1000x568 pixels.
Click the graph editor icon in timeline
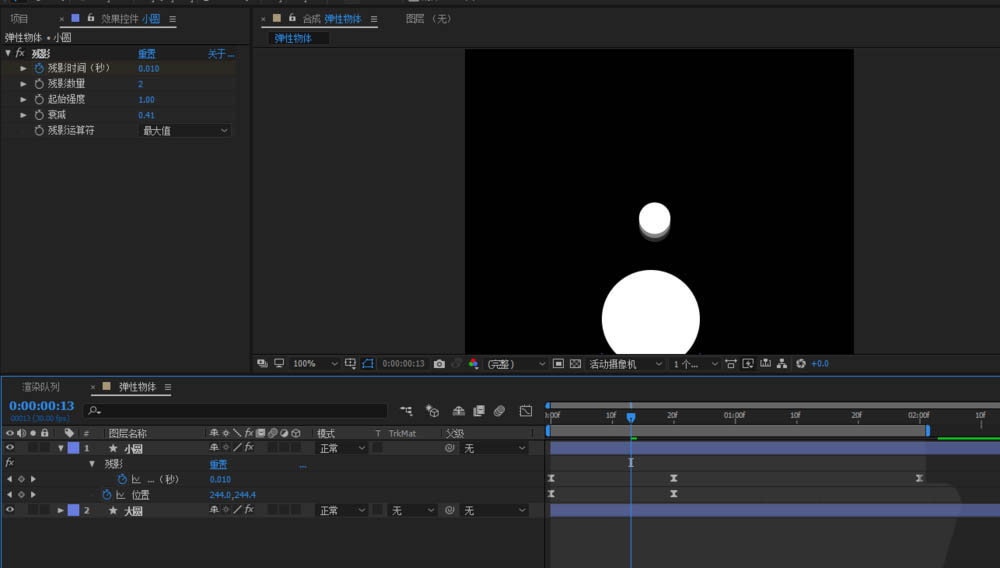point(526,411)
